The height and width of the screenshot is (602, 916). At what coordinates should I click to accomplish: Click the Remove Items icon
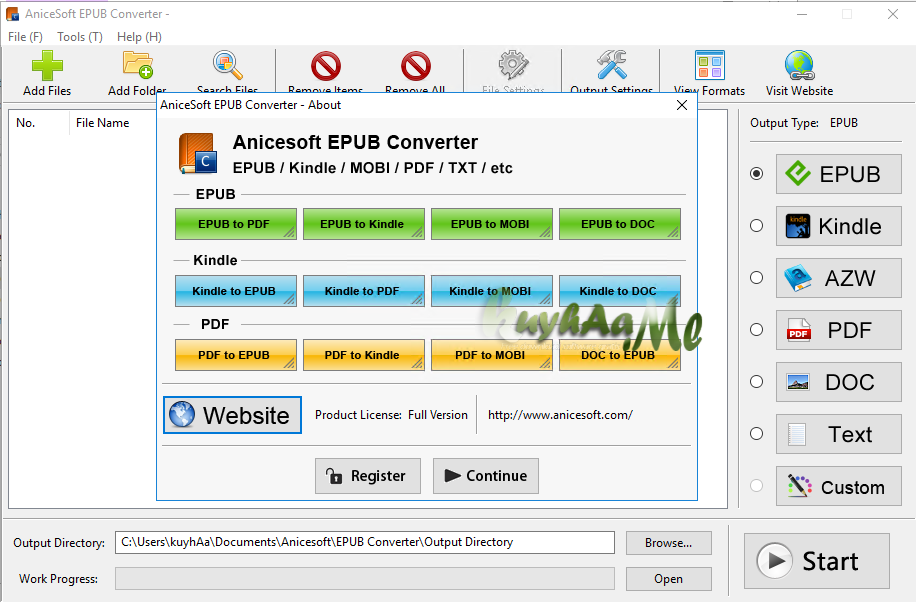[325, 66]
